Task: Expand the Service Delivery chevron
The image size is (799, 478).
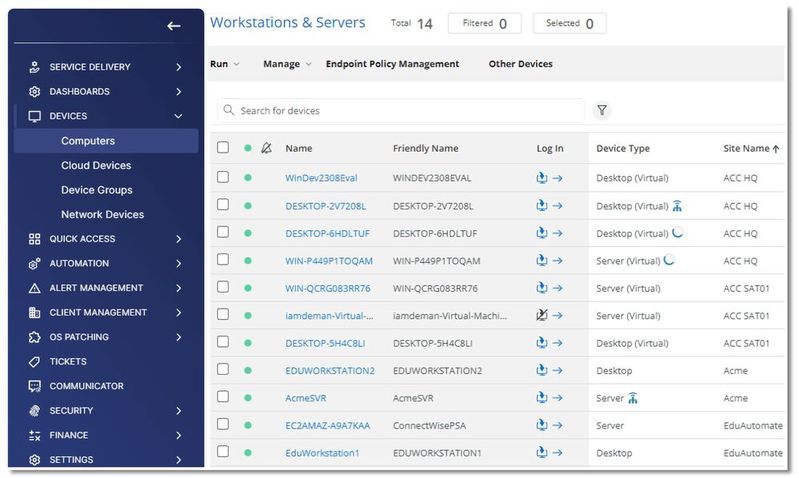Action: point(178,67)
